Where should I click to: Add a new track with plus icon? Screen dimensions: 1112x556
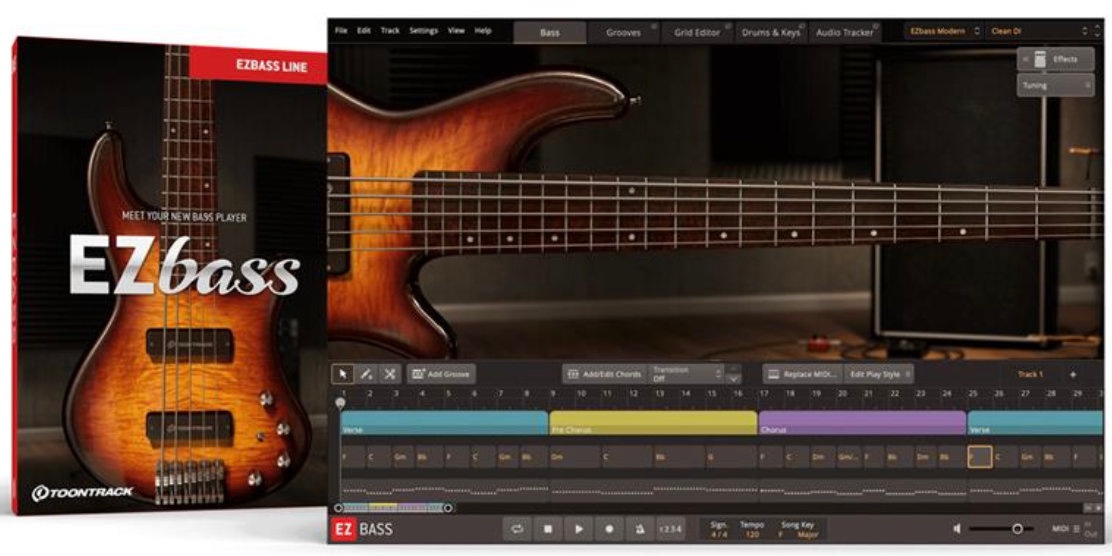(1073, 374)
